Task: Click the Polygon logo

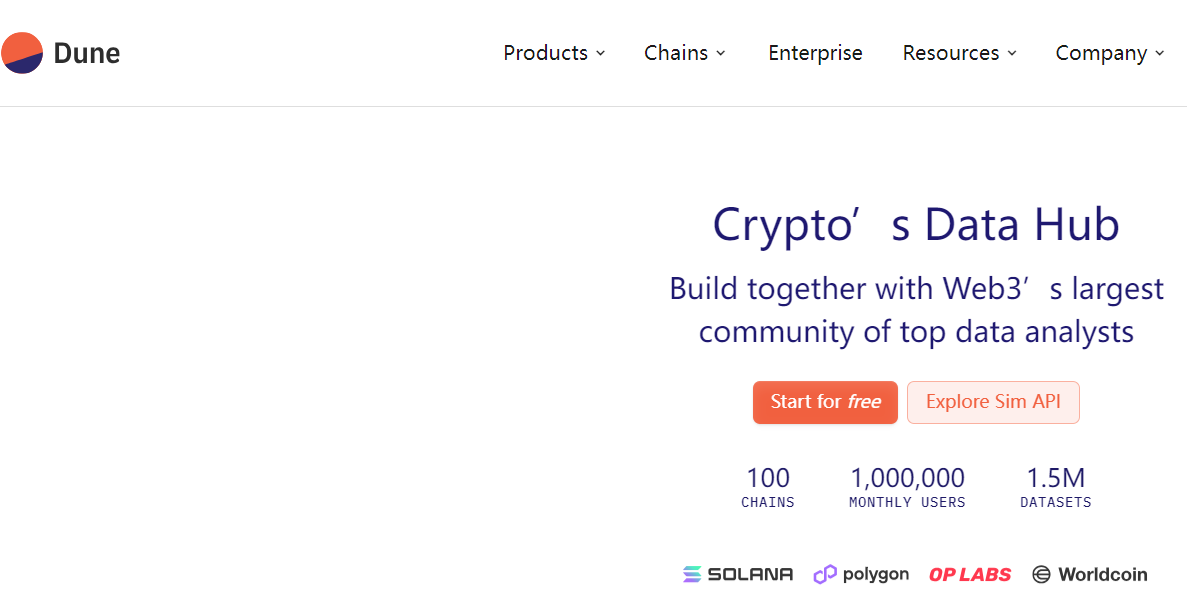Action: coord(861,575)
